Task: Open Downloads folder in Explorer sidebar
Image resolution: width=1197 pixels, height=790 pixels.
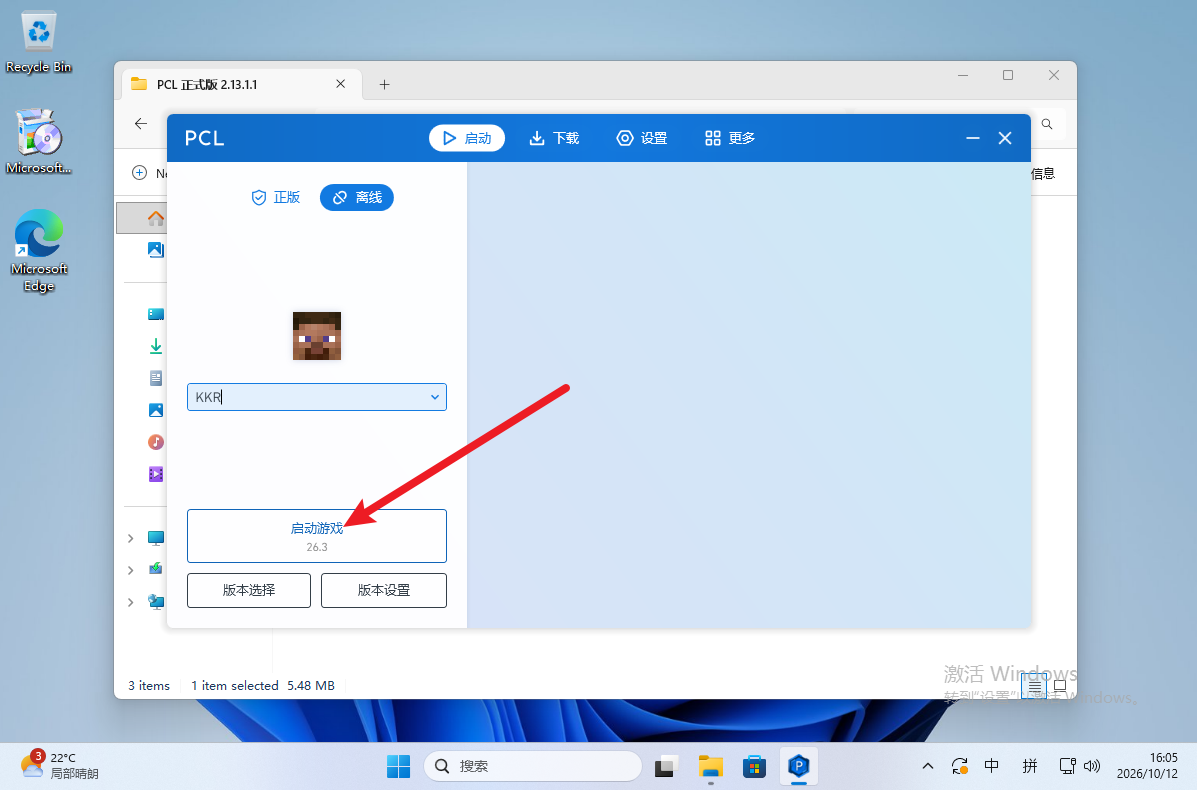Action: click(156, 346)
